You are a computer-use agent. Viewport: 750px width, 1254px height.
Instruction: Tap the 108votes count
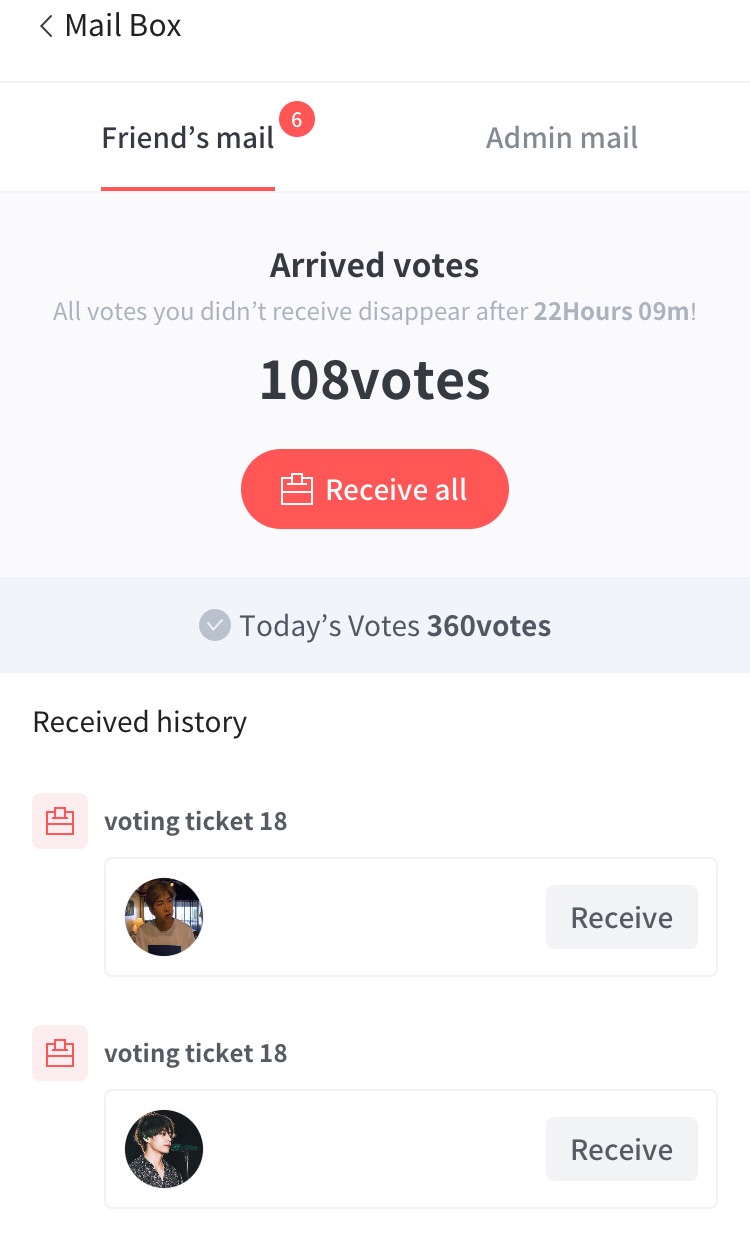(x=375, y=381)
